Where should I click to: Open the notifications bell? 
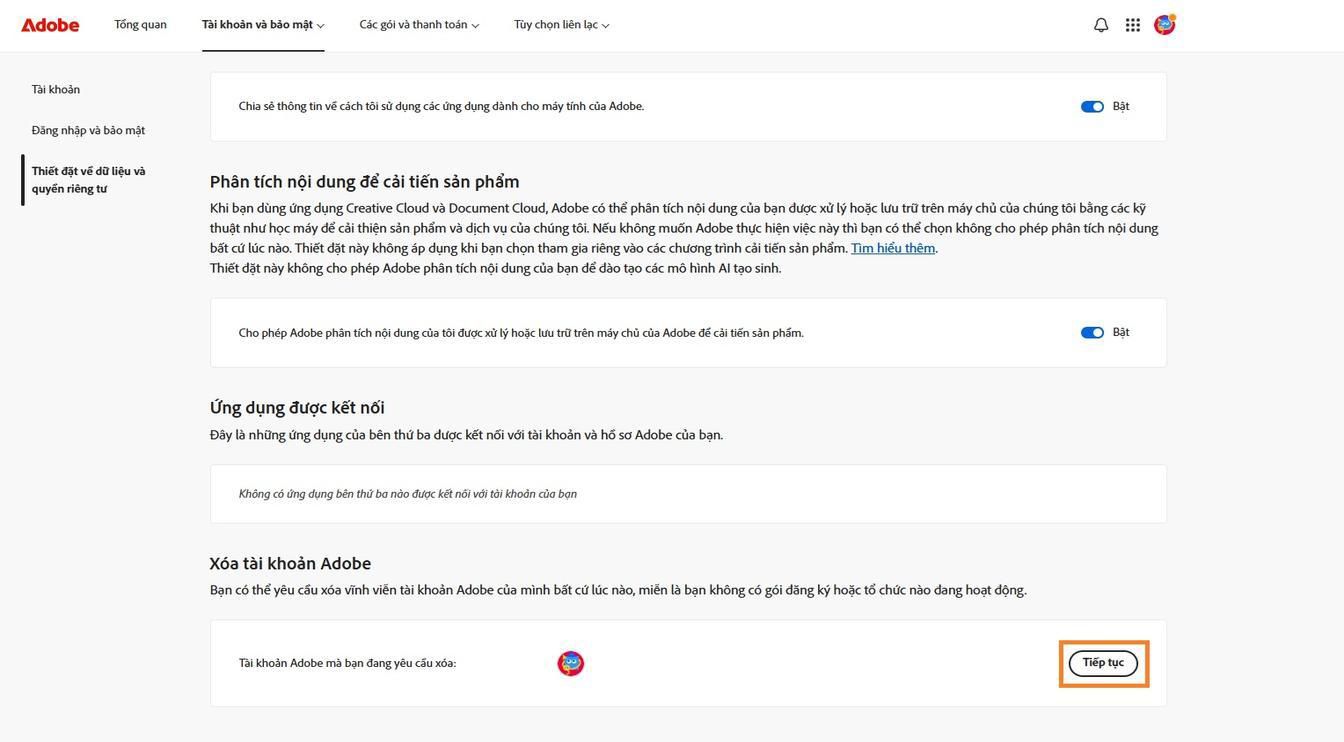point(1101,25)
